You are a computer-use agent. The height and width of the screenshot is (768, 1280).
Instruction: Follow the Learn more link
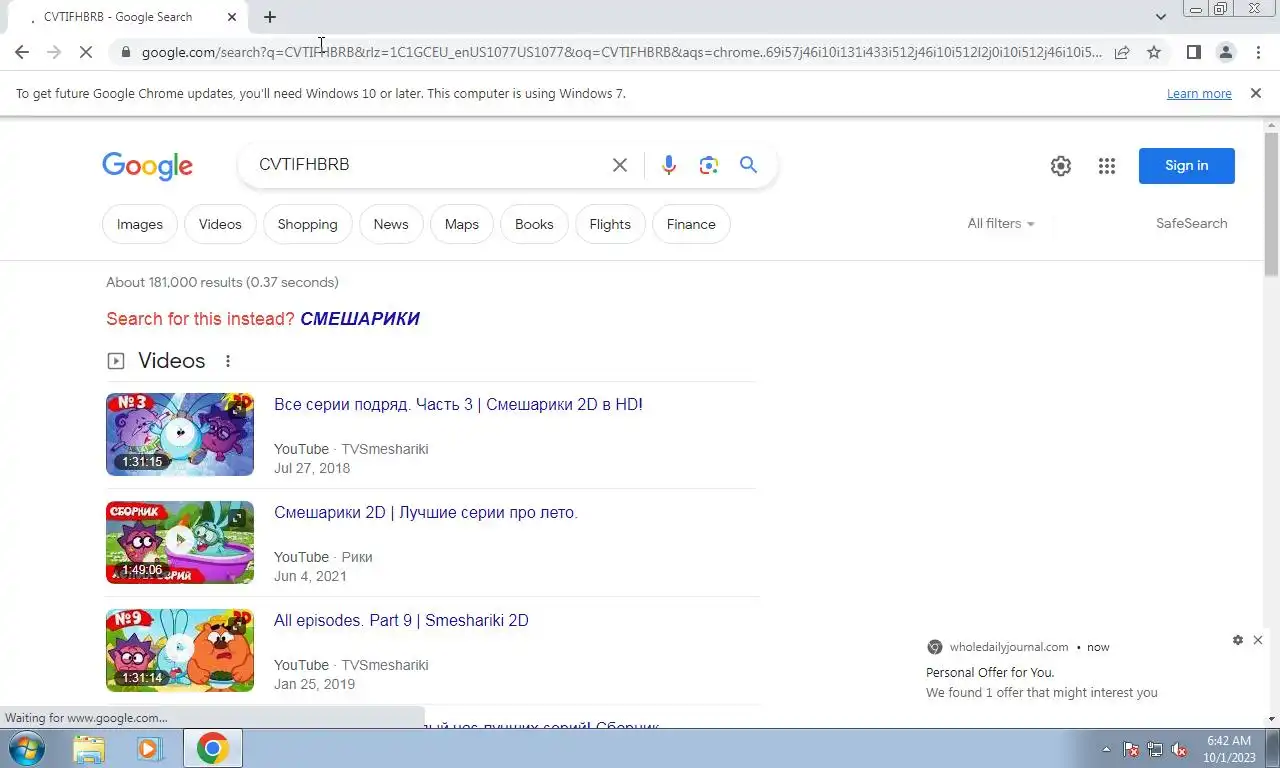pos(1199,93)
